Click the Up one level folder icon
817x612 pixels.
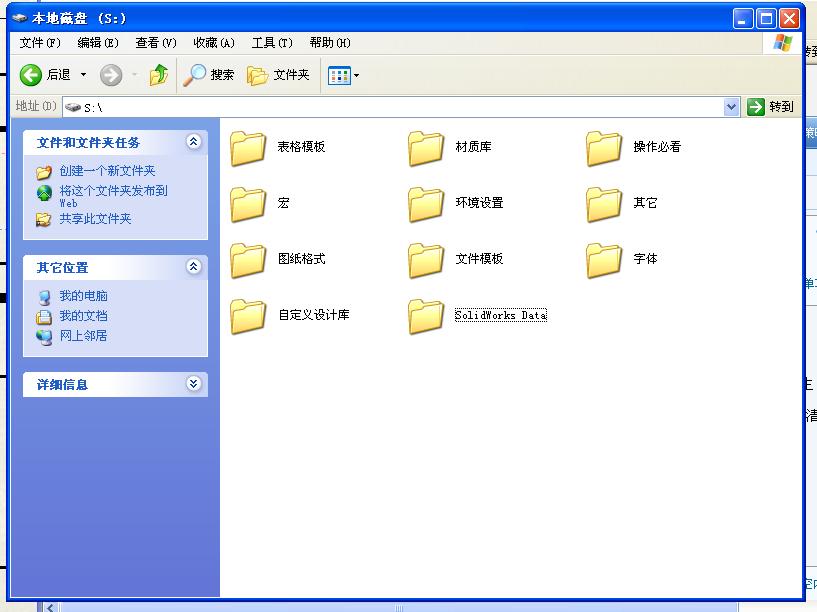[159, 75]
